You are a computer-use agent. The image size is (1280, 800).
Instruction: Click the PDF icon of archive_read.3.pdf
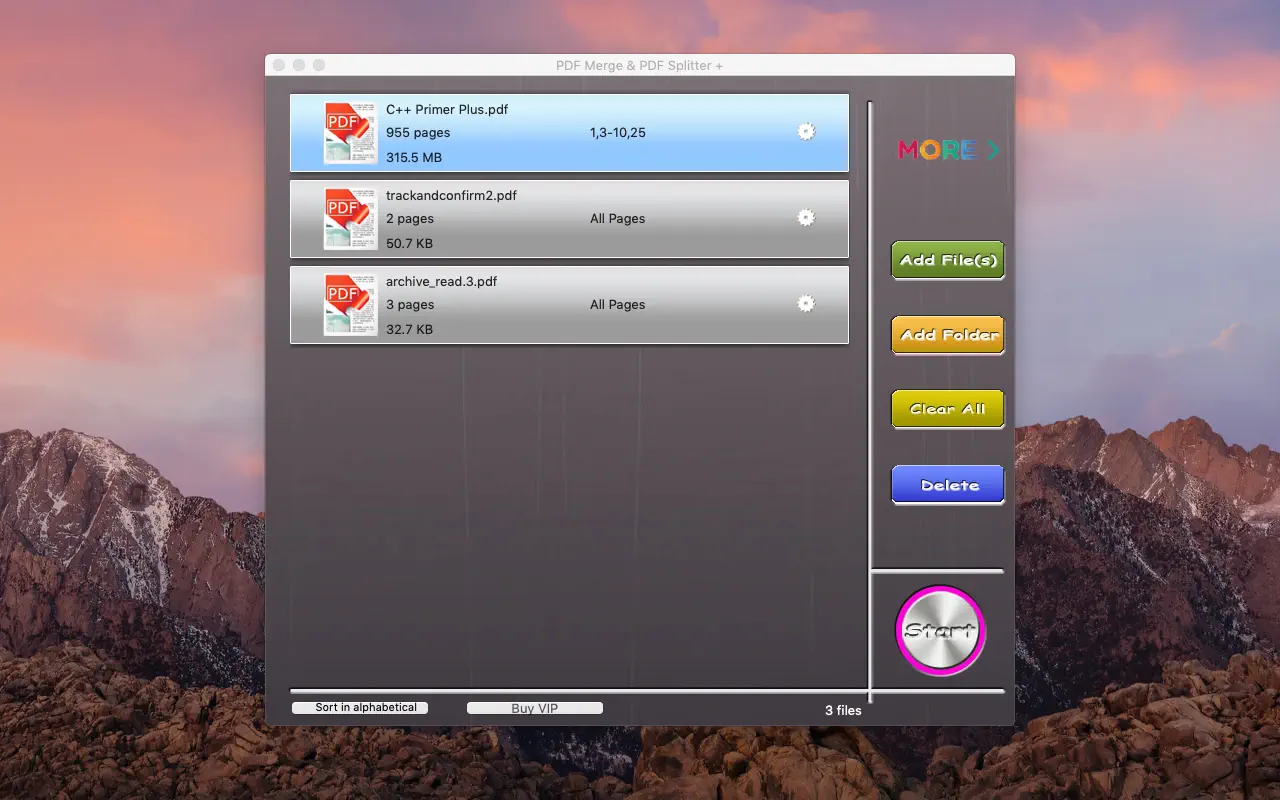(x=350, y=305)
